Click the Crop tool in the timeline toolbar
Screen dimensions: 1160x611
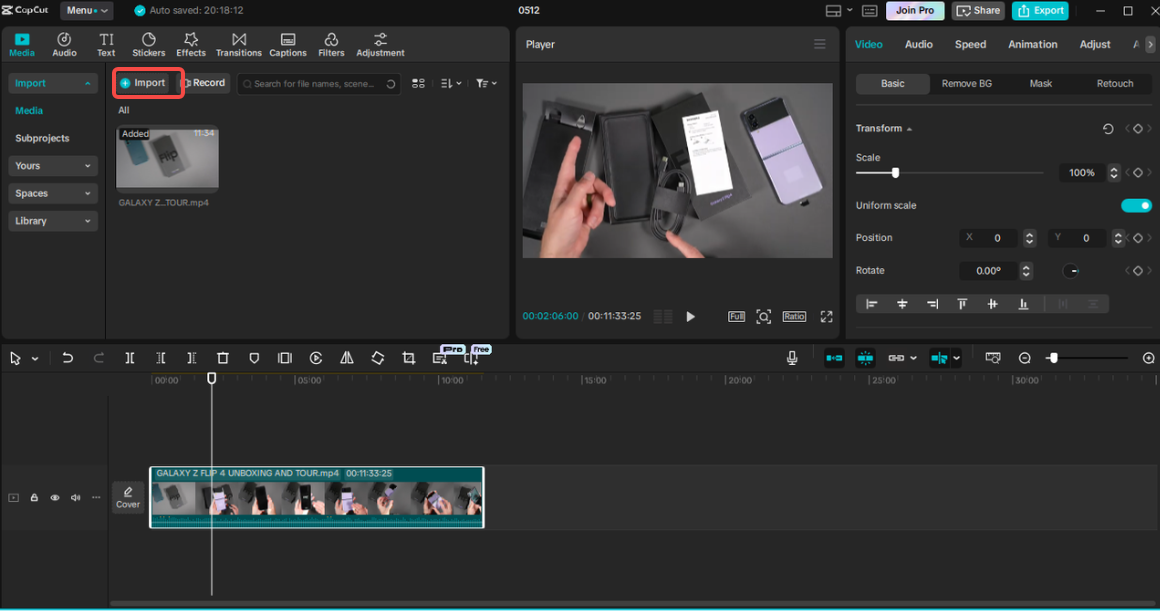pyautogui.click(x=409, y=357)
